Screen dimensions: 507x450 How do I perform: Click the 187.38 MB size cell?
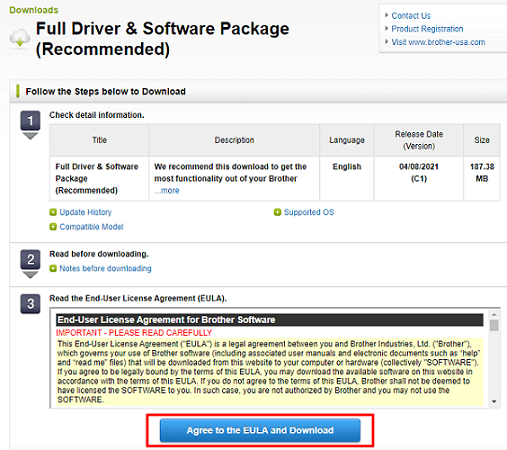click(x=482, y=179)
